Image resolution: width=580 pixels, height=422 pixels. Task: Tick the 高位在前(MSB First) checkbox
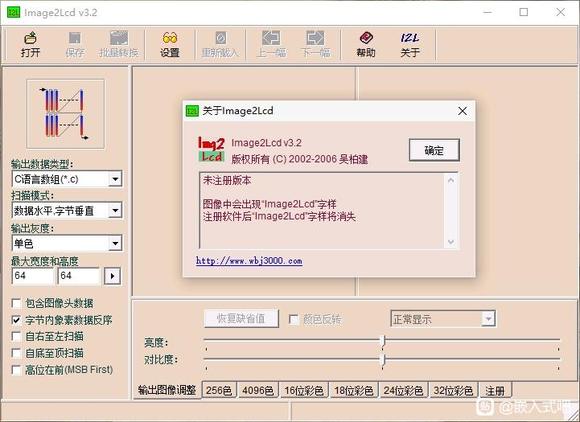[16, 369]
